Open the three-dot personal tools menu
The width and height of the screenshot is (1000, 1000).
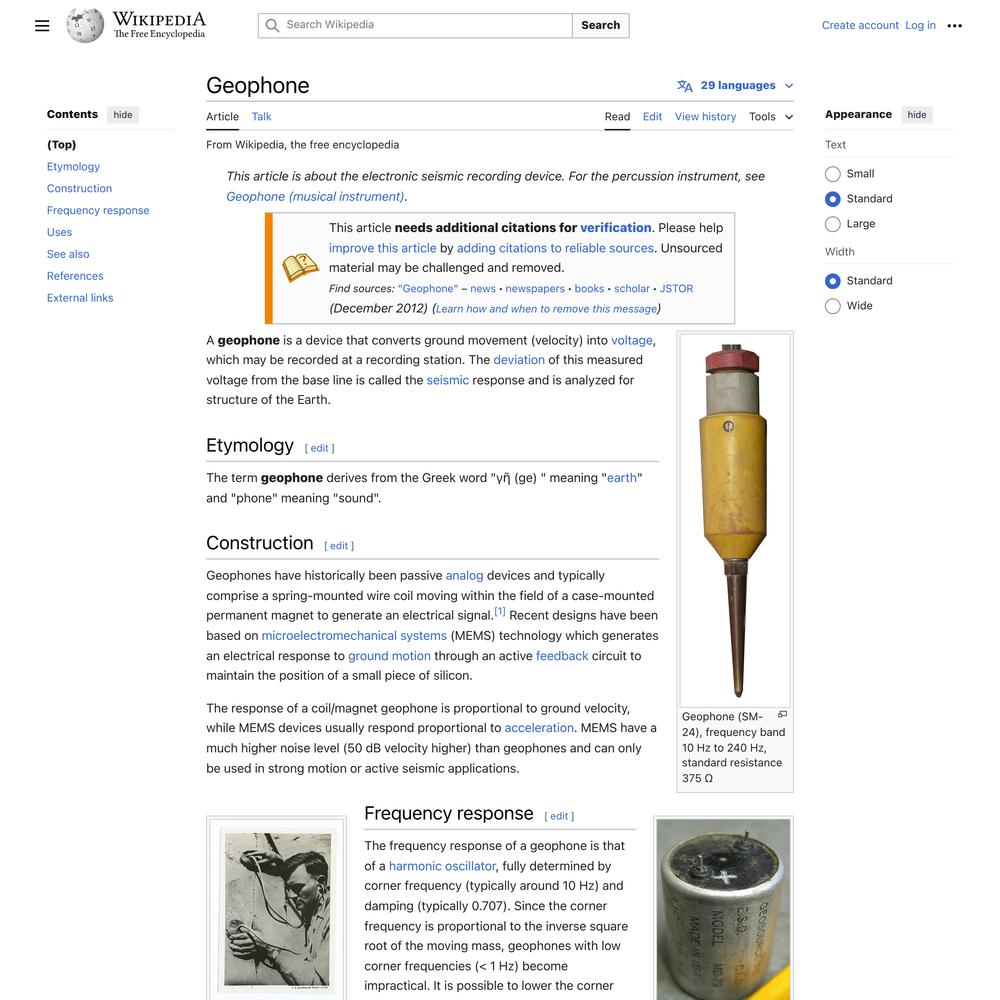click(x=954, y=26)
